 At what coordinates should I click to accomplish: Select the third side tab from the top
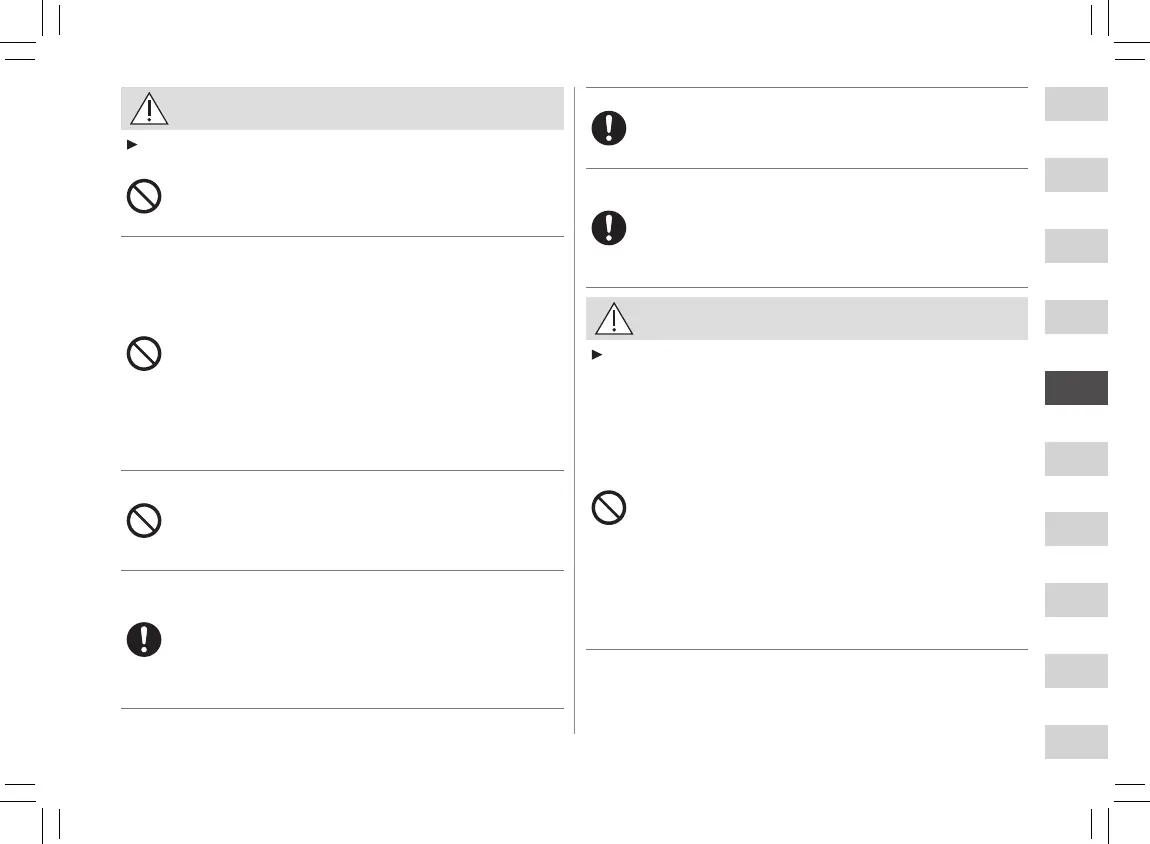coord(1076,246)
